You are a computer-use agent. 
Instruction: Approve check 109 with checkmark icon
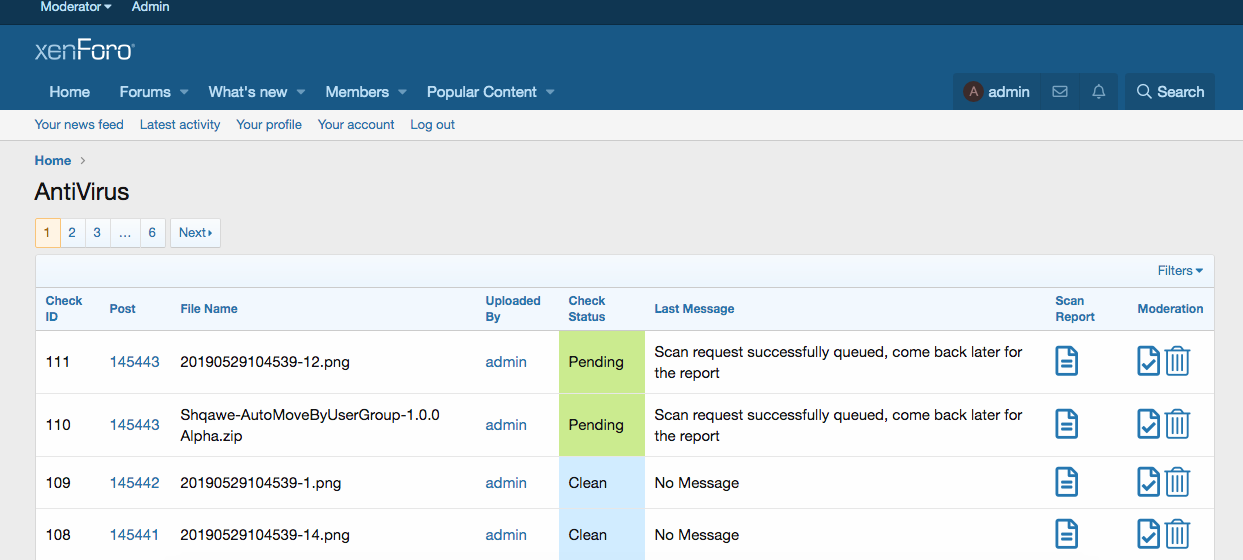(x=1149, y=482)
